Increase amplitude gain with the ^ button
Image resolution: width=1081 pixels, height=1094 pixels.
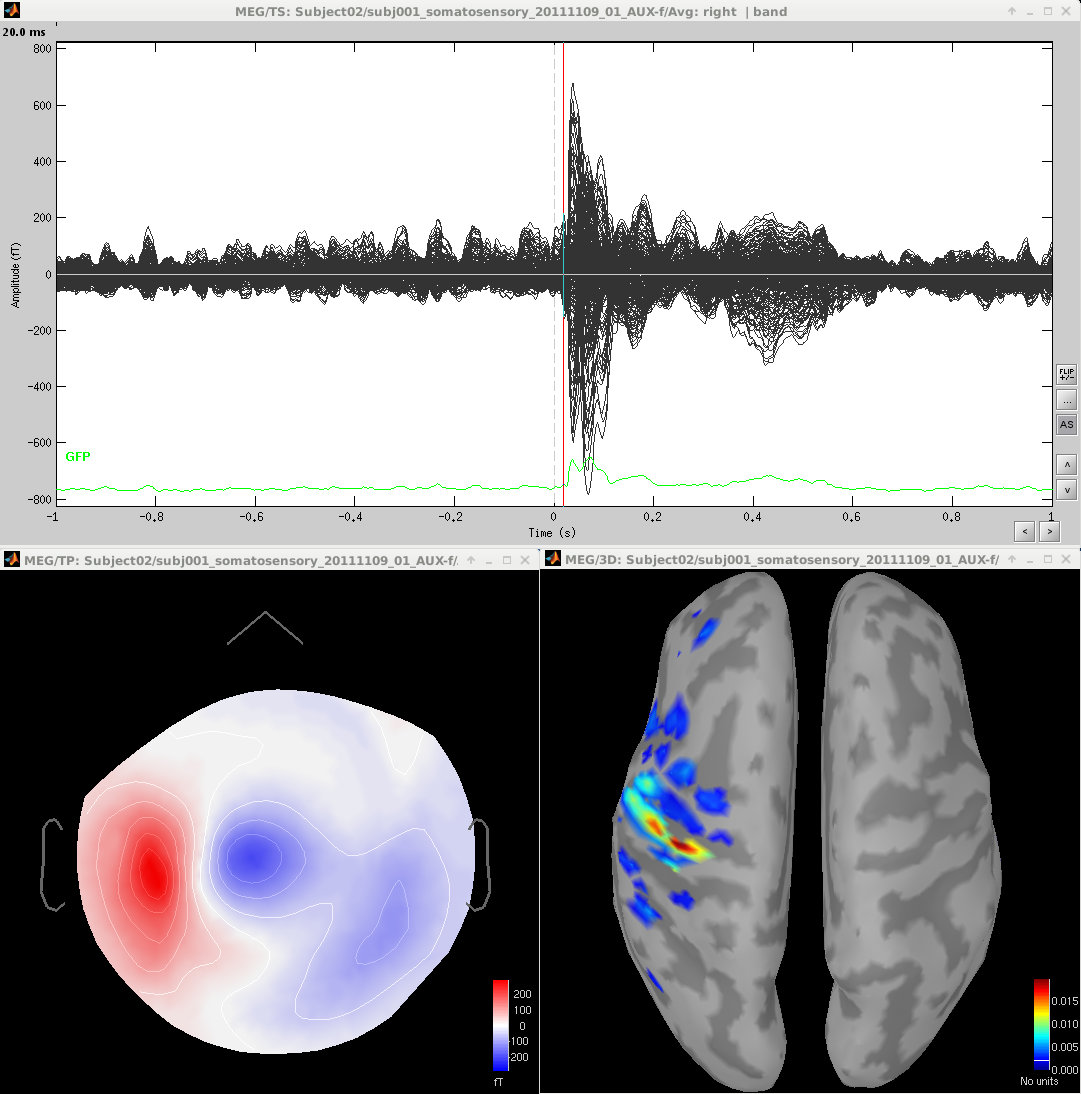1067,465
